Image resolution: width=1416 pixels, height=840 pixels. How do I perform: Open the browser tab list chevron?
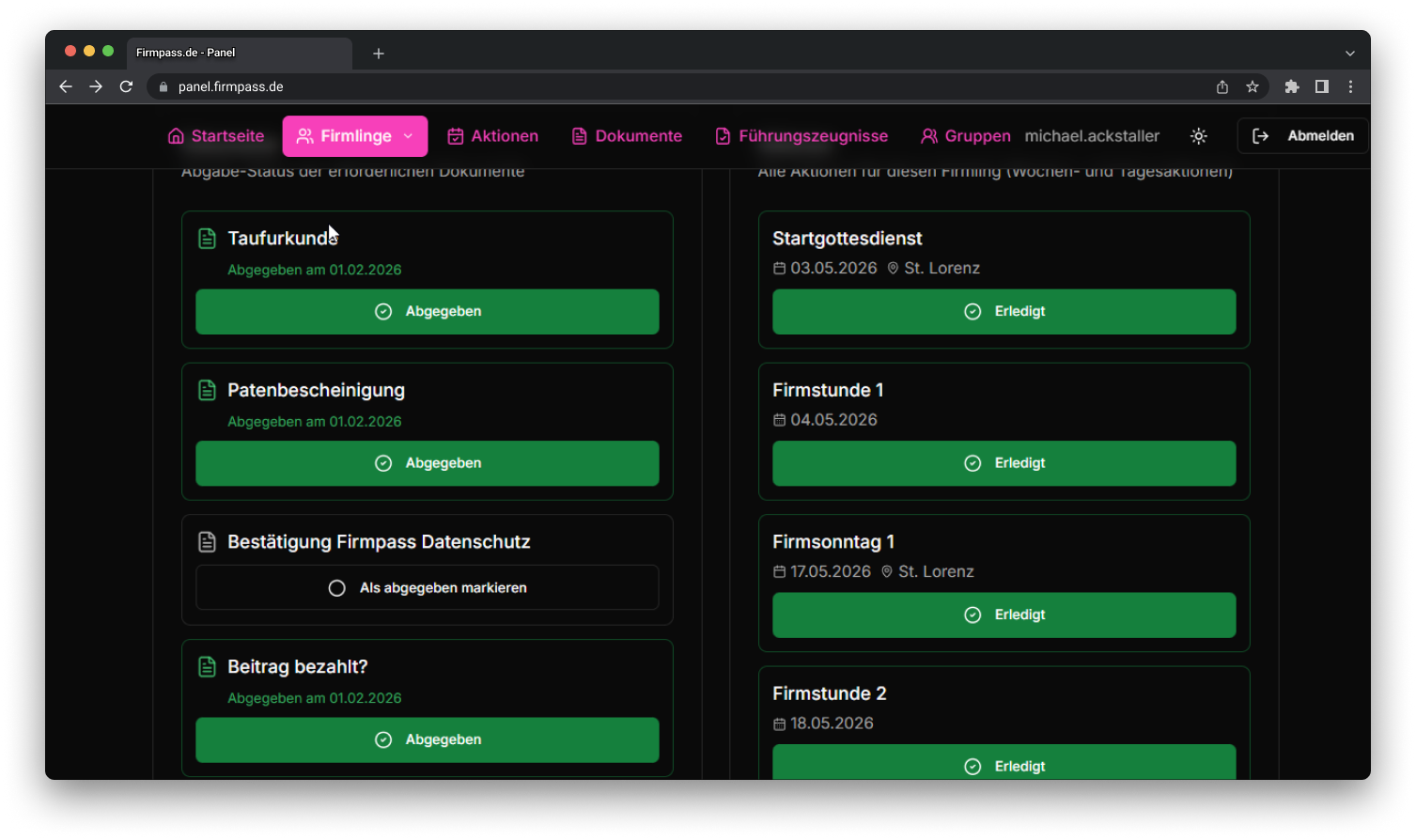pyautogui.click(x=1350, y=54)
